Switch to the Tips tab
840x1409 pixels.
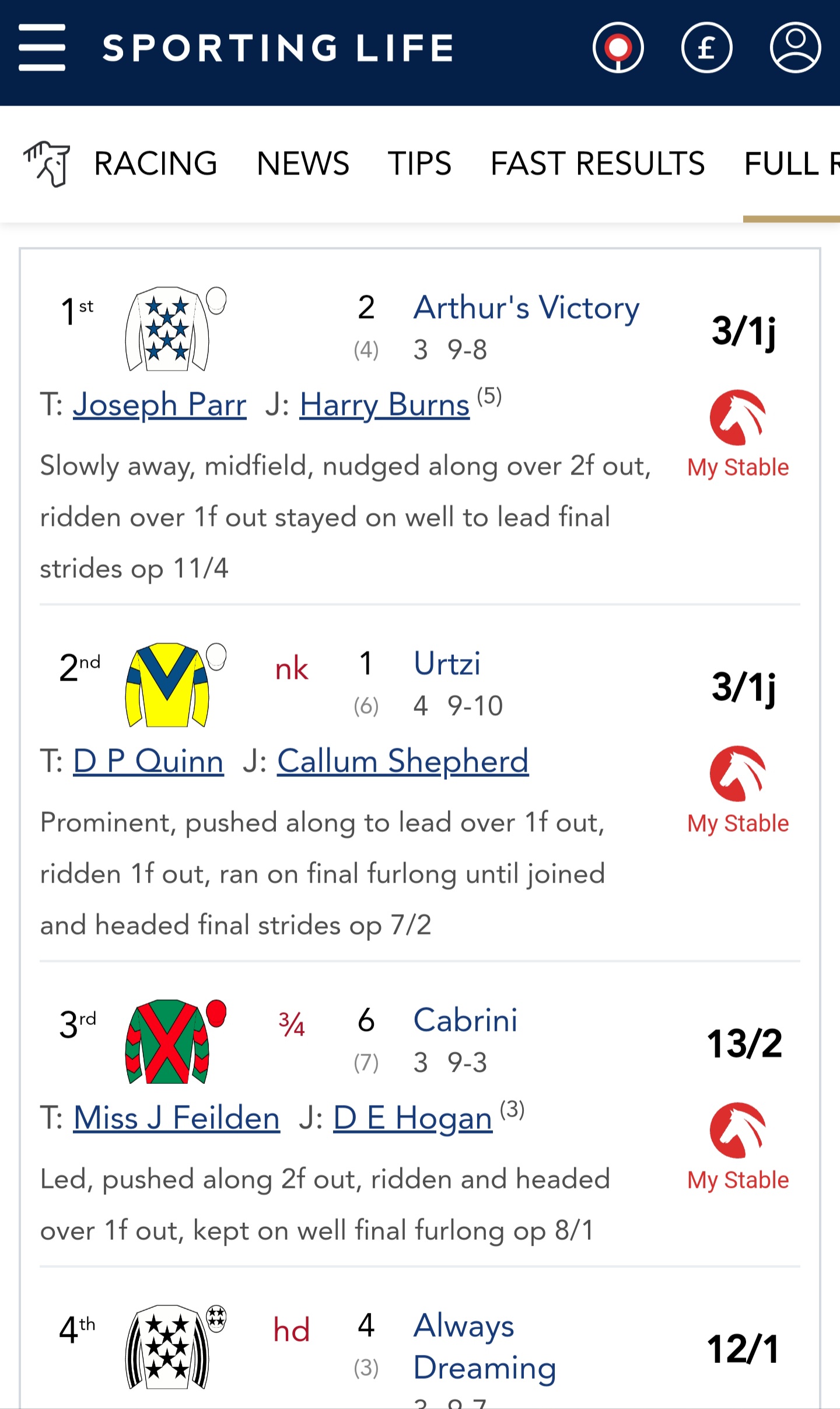[x=419, y=163]
